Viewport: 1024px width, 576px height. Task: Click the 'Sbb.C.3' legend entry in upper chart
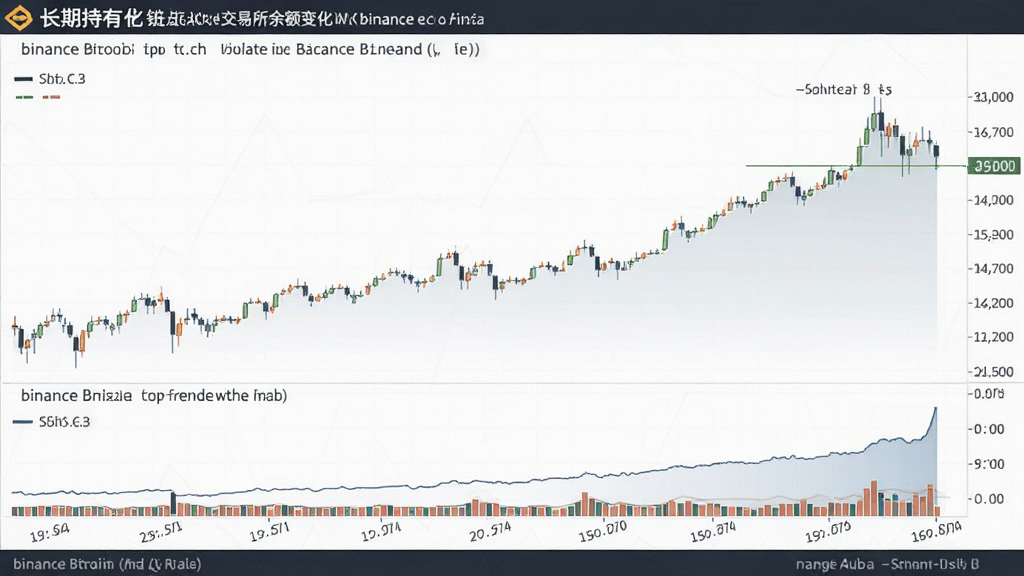tap(50, 79)
